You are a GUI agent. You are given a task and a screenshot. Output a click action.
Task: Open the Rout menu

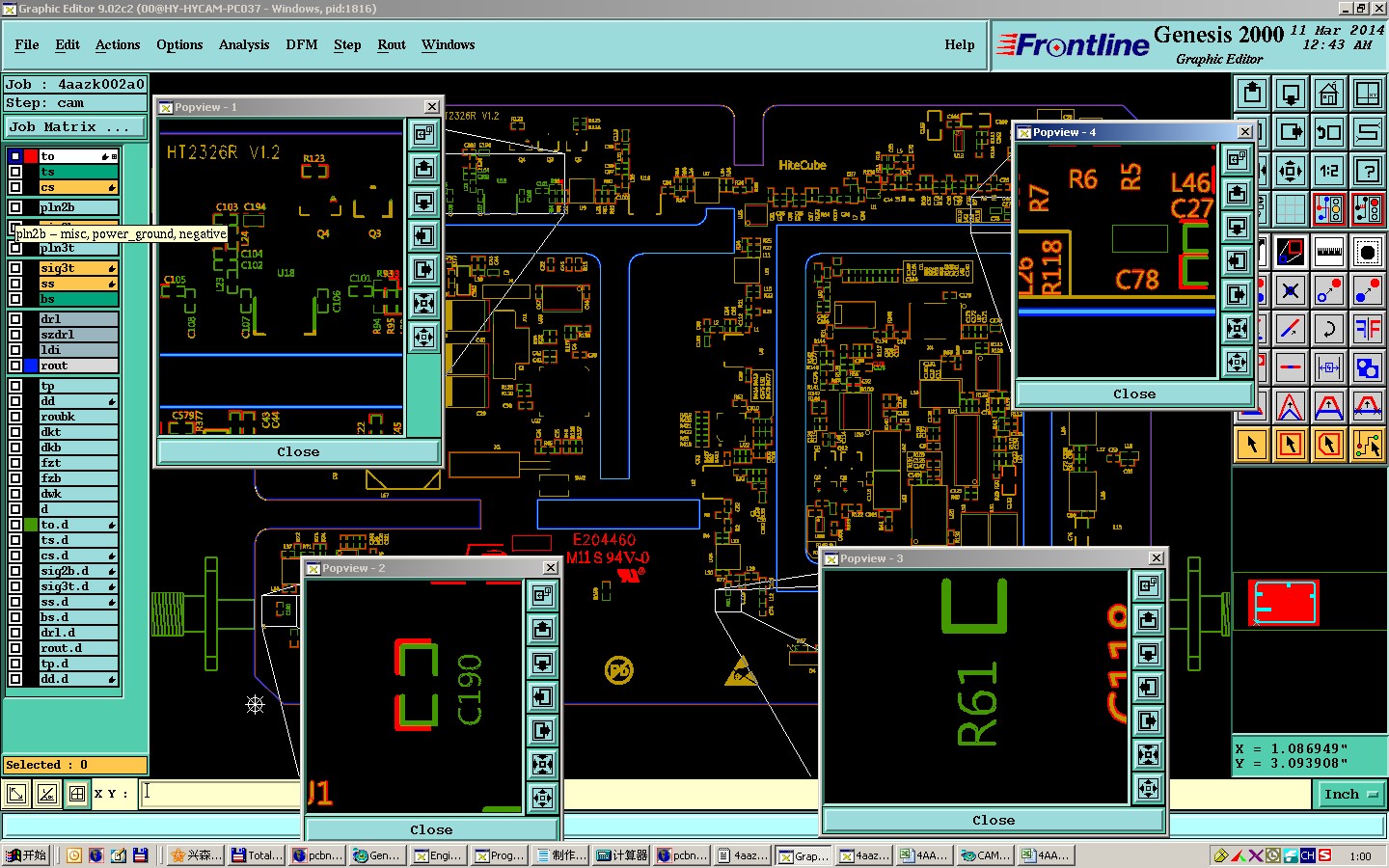(x=392, y=44)
